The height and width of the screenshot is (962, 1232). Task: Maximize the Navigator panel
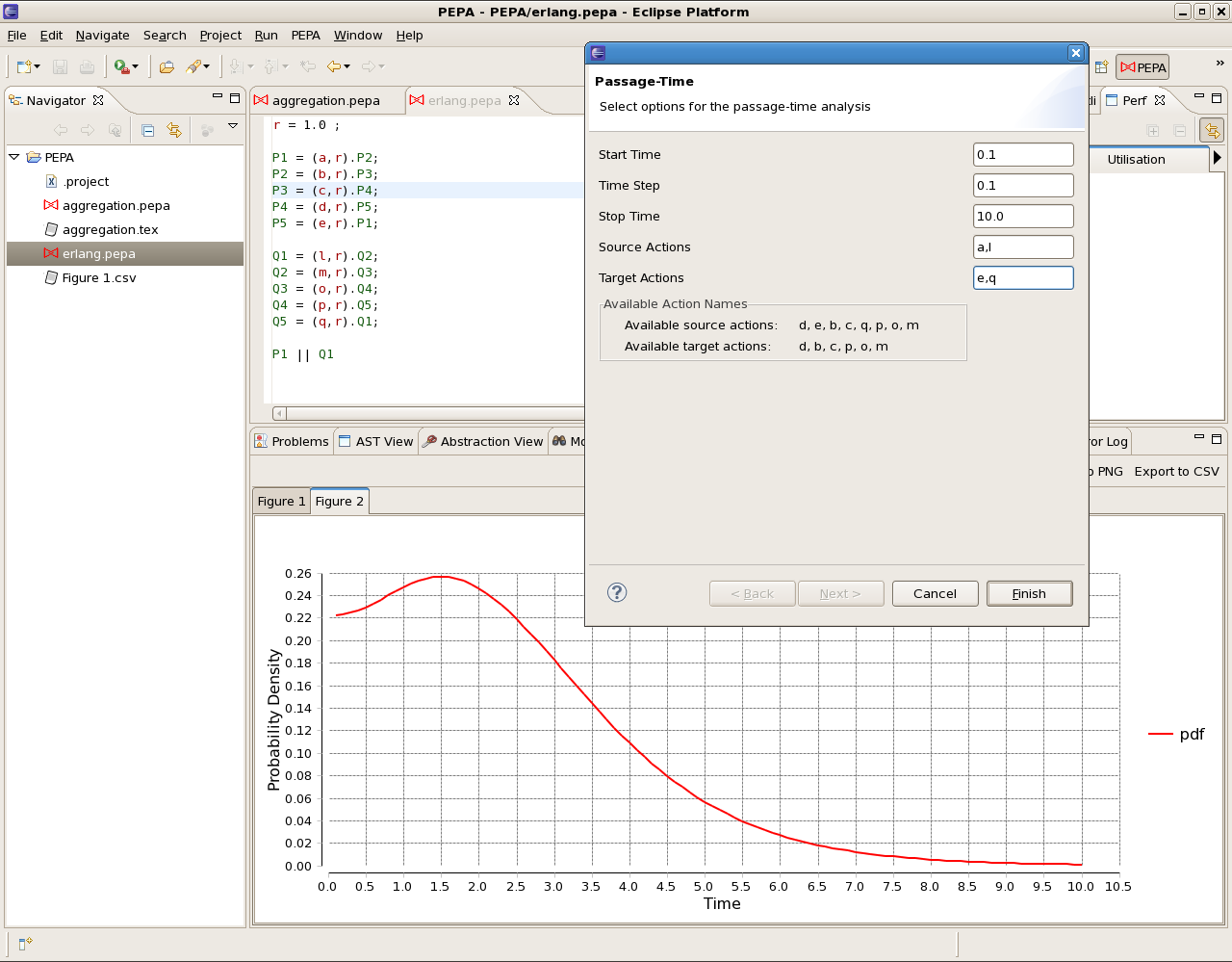coord(234,97)
